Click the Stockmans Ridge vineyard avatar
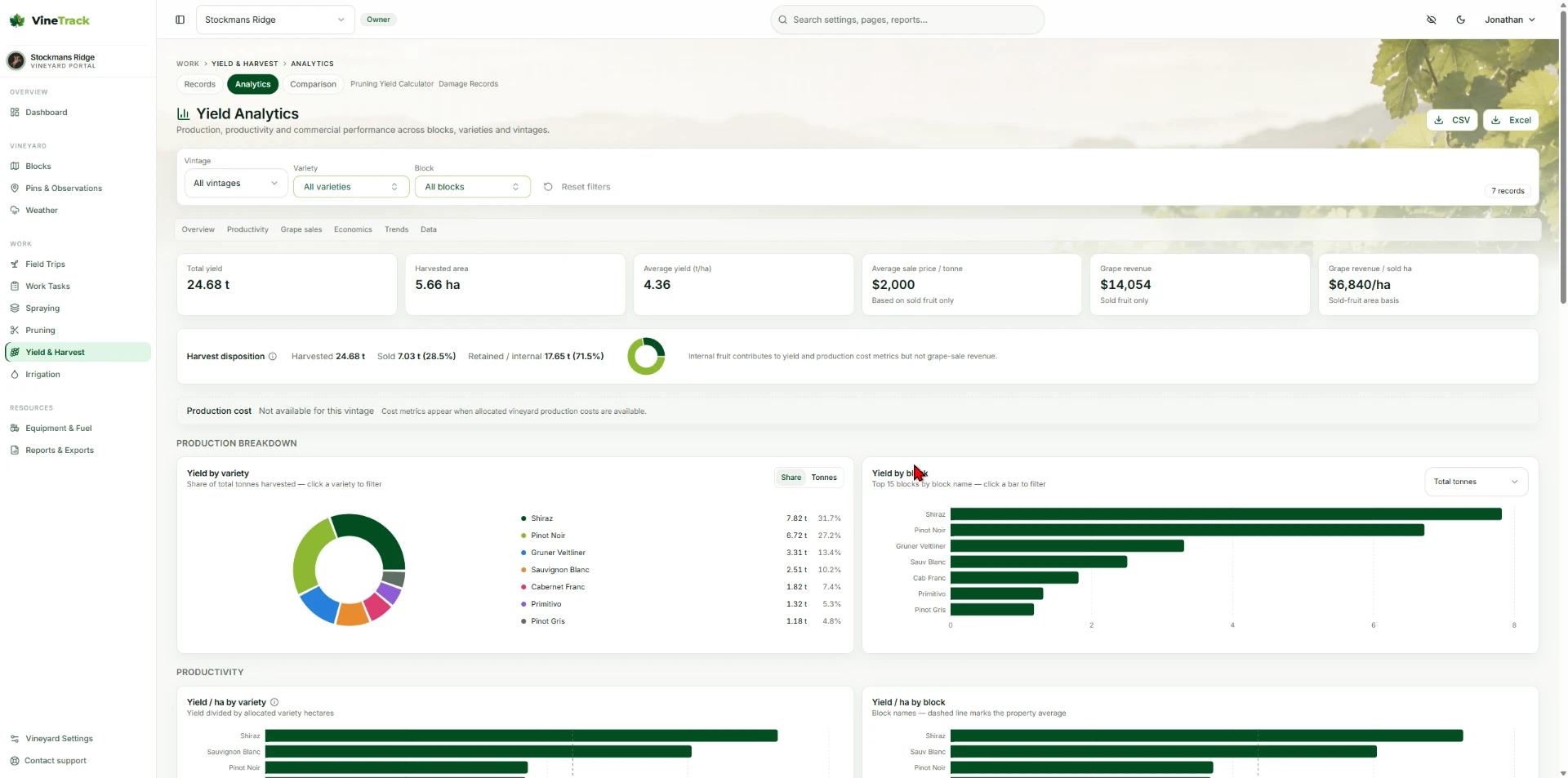Viewport: 1568px width, 778px height. [16, 60]
